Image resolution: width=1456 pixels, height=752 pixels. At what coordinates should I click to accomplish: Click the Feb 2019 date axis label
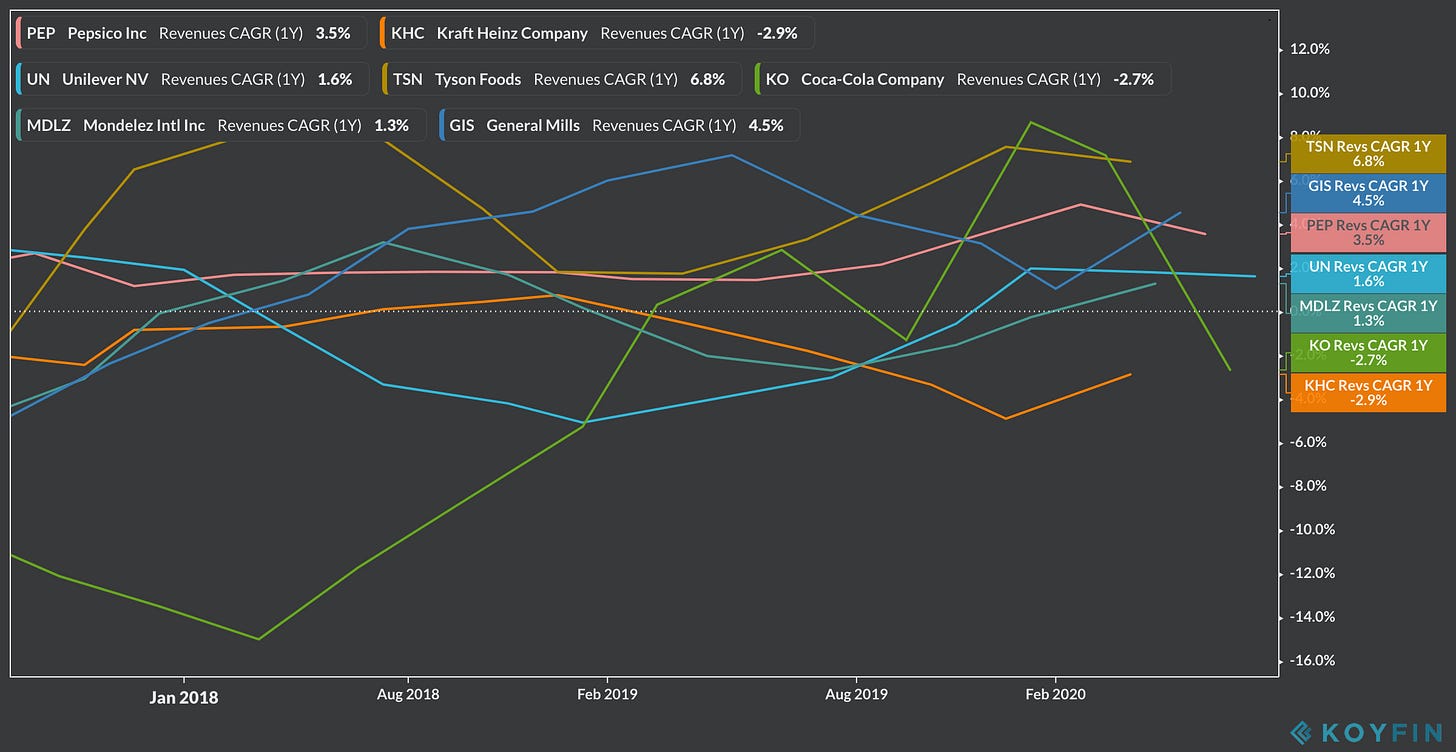[x=607, y=694]
